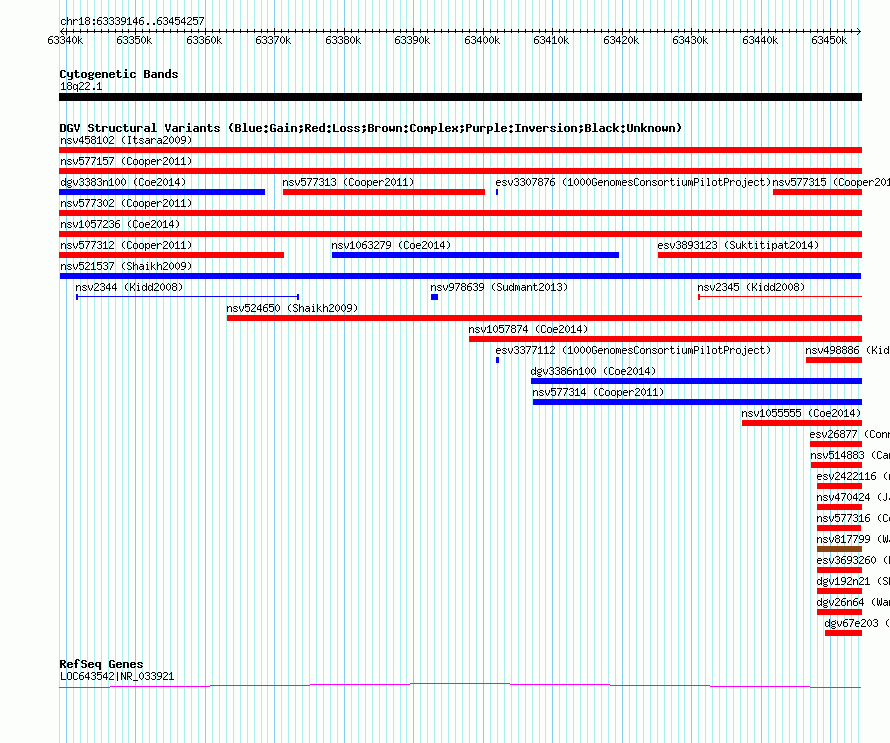Select the nsv577314 (Cooper2011) label
890x743 pixels.
598,392
